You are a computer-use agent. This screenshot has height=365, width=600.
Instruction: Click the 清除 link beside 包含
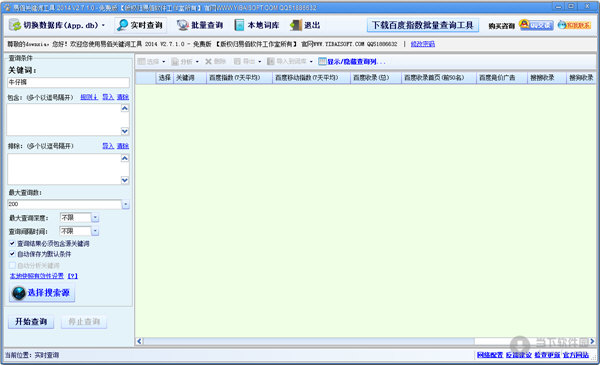click(123, 97)
